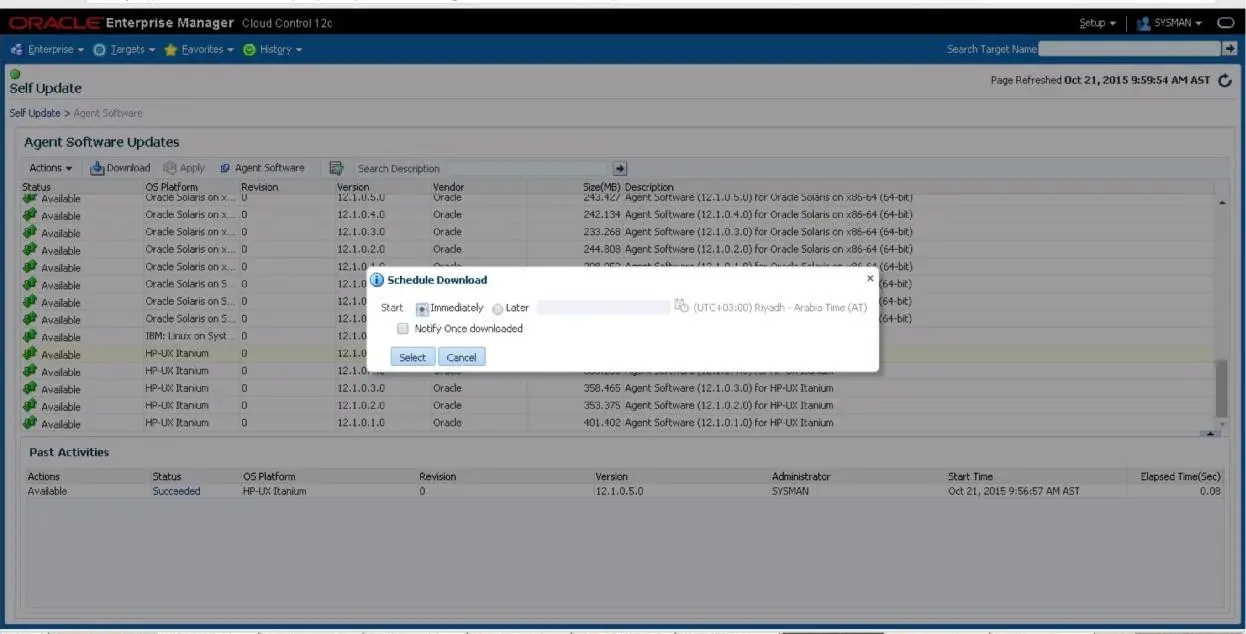Image resolution: width=1246 pixels, height=634 pixels.
Task: Select the Later radio button
Action: tap(498, 309)
